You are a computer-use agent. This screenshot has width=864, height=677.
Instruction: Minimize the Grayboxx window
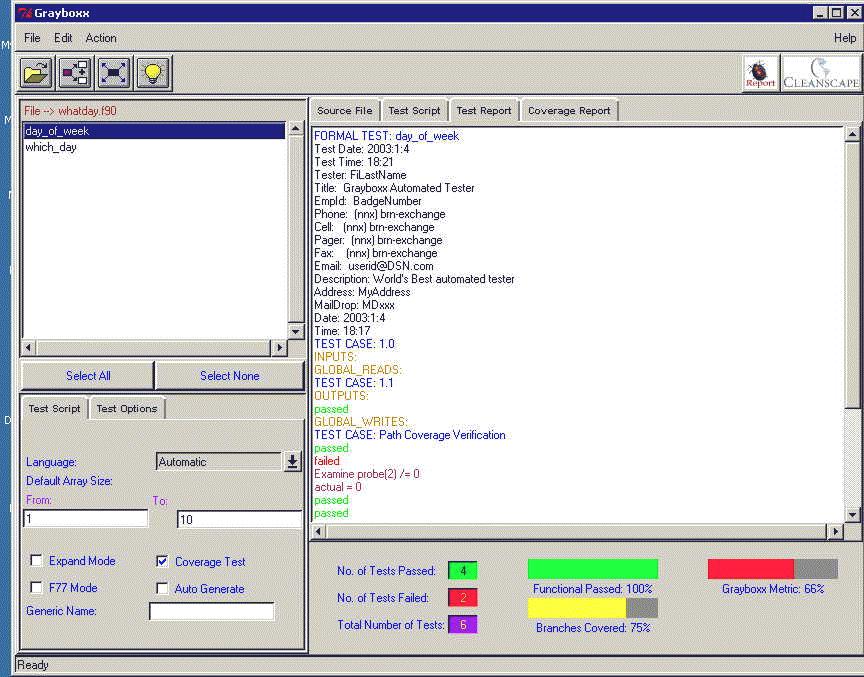click(820, 12)
